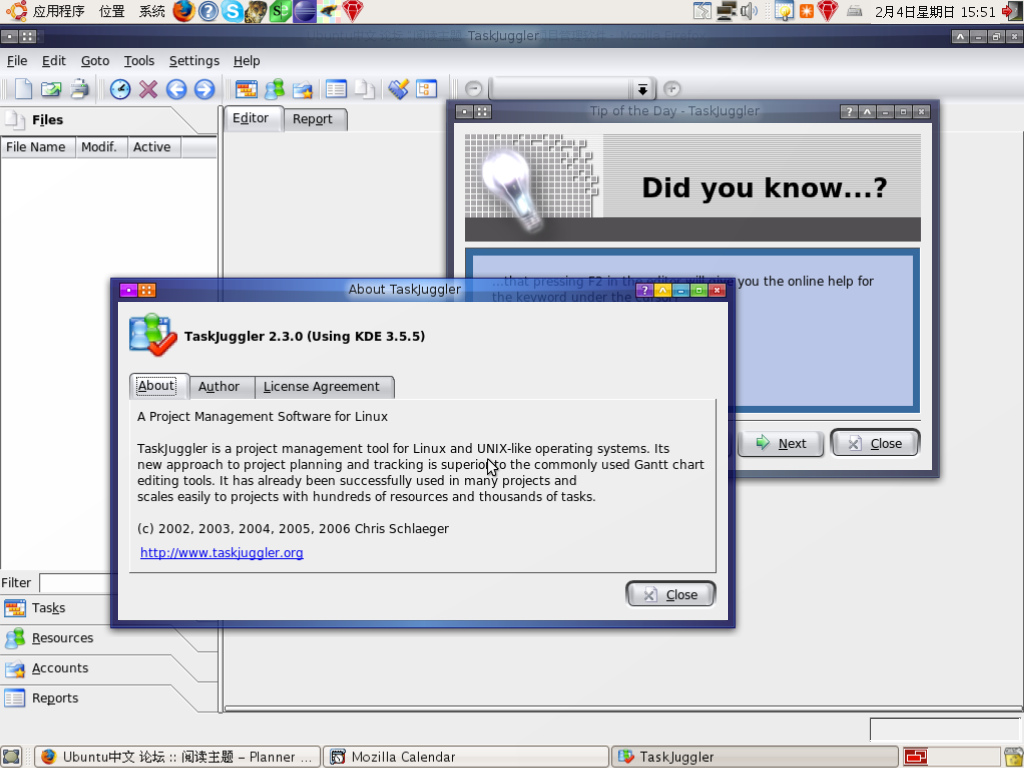Click the blue forward arrow toolbar icon
The width and height of the screenshot is (1024, 768).
pos(204,89)
